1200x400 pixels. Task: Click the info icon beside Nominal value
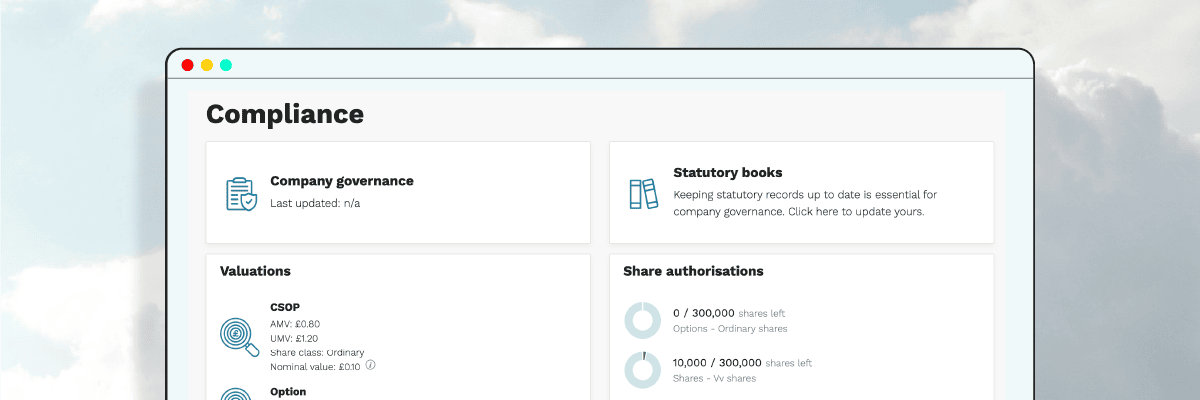coord(370,365)
